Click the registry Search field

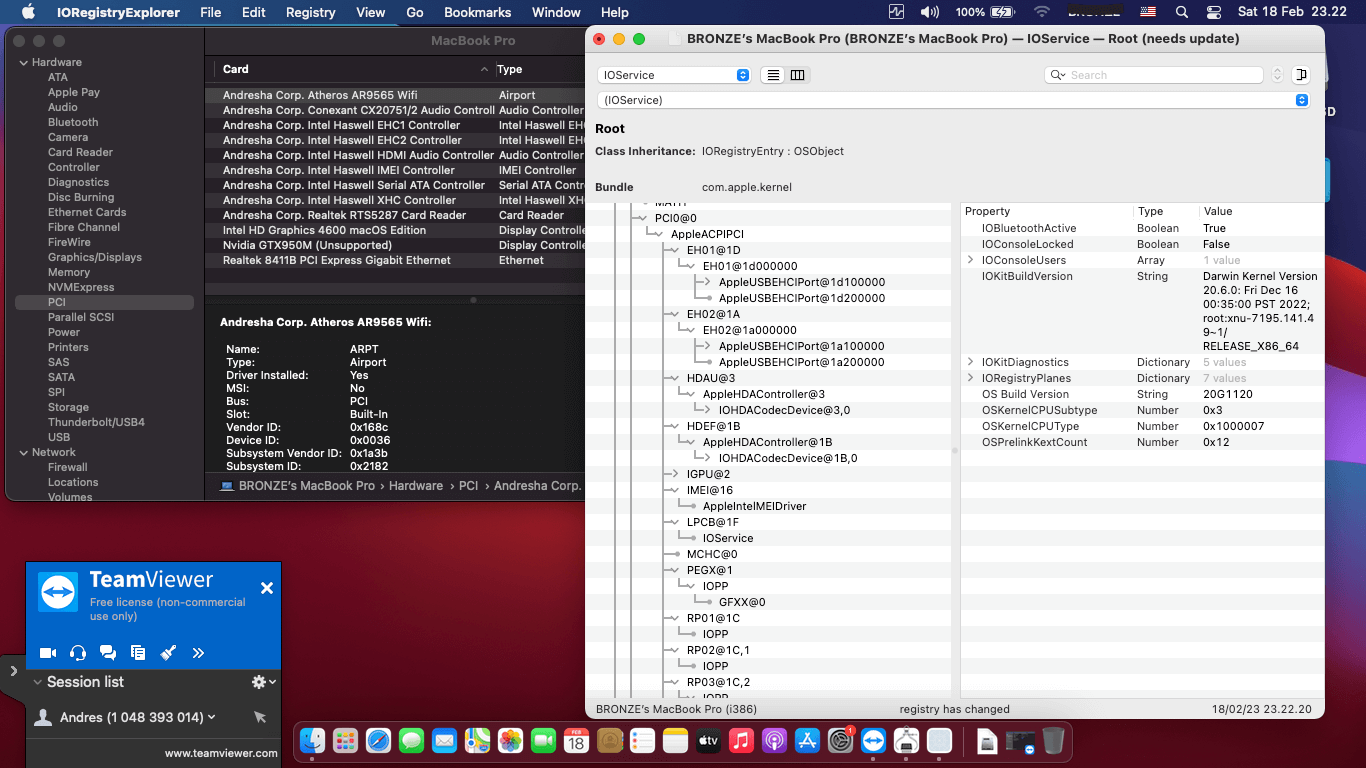point(1160,75)
